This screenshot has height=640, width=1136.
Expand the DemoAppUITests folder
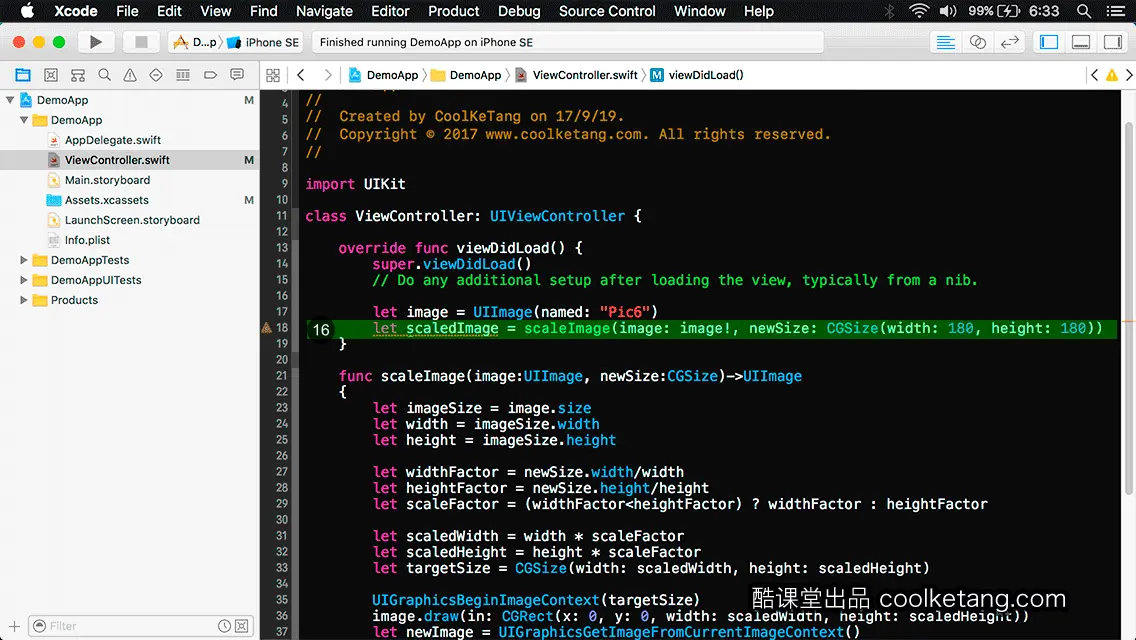[24, 280]
